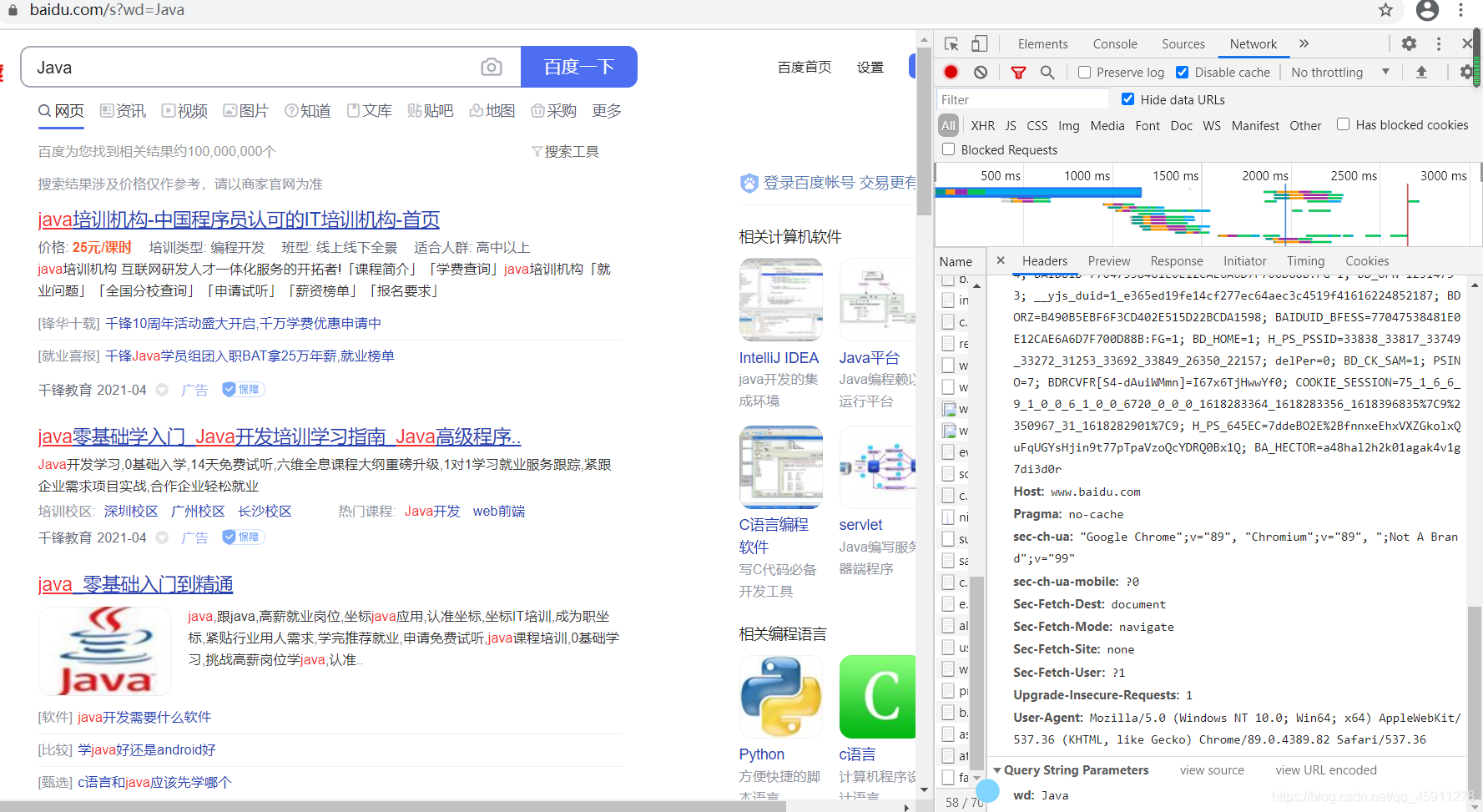Screen dimensions: 1483x812
Task: Open 百度首页 link
Action: (x=805, y=67)
